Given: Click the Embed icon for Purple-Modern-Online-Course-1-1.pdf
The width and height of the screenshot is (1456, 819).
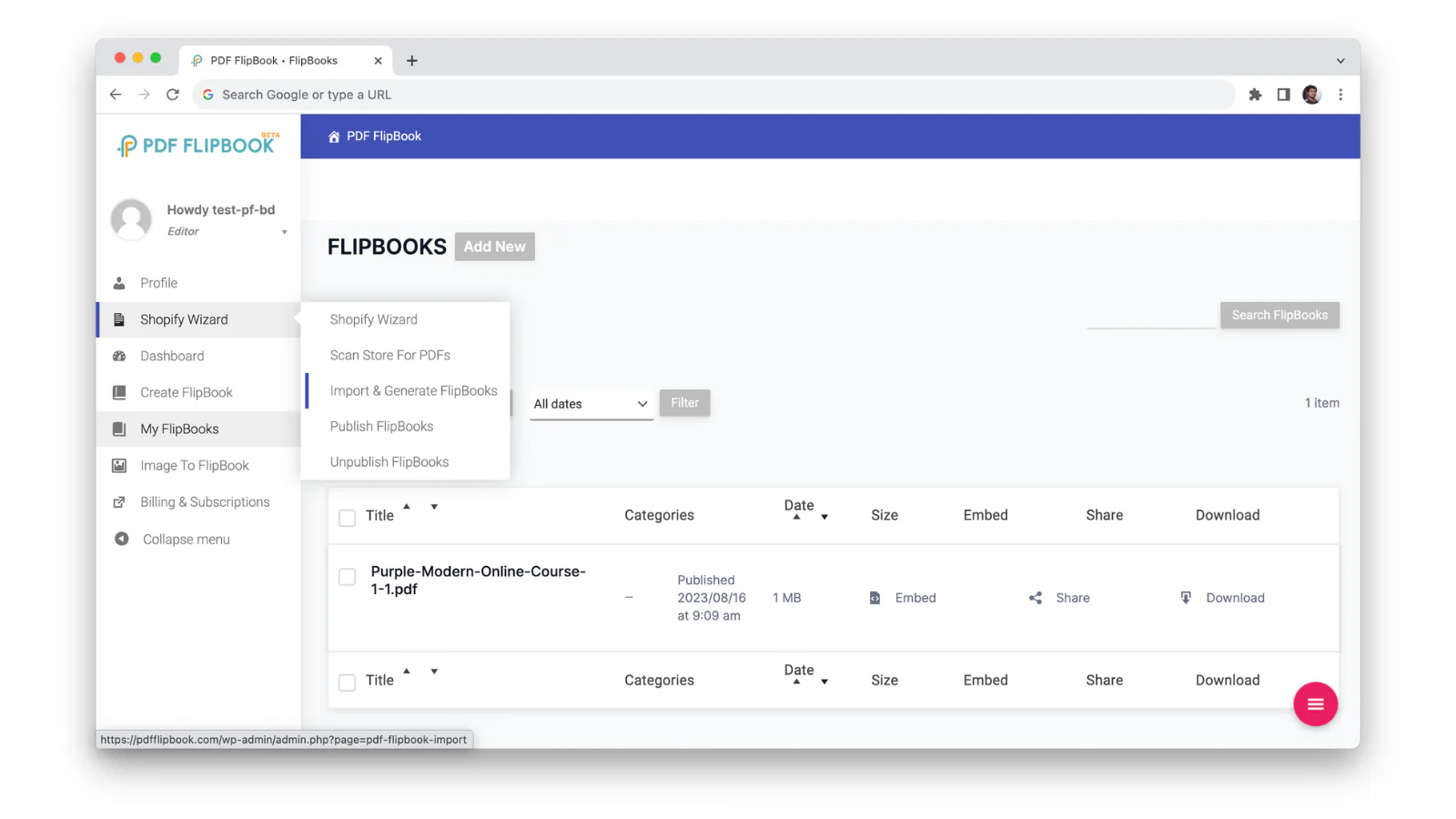Looking at the screenshot, I should (875, 598).
